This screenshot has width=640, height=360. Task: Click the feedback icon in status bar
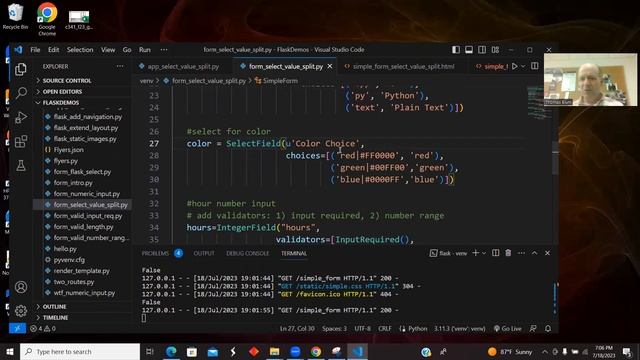(533, 328)
